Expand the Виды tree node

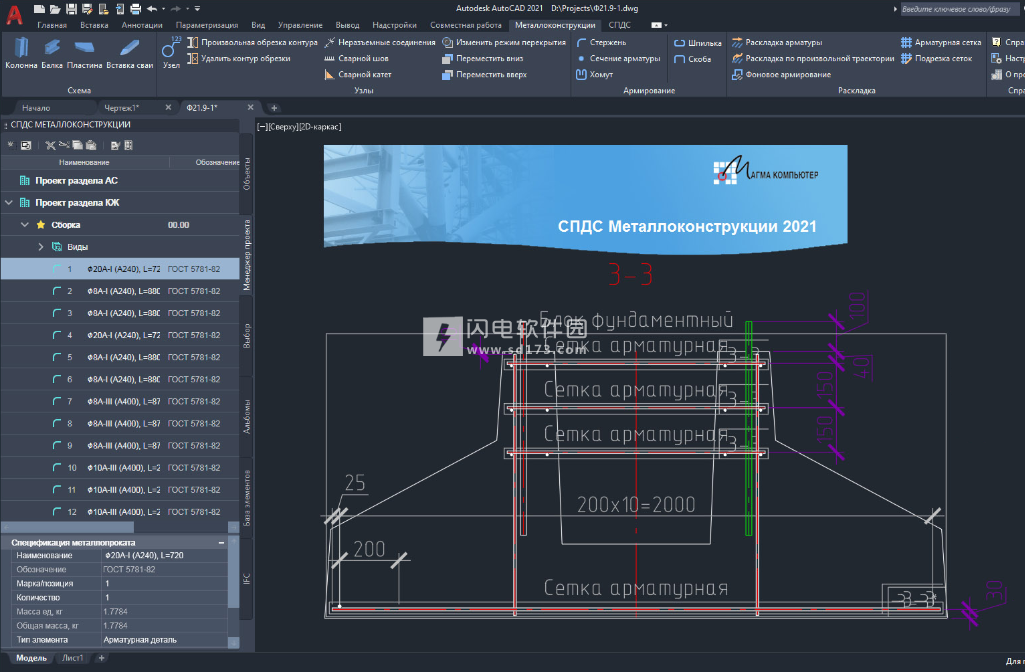pyautogui.click(x=41, y=247)
